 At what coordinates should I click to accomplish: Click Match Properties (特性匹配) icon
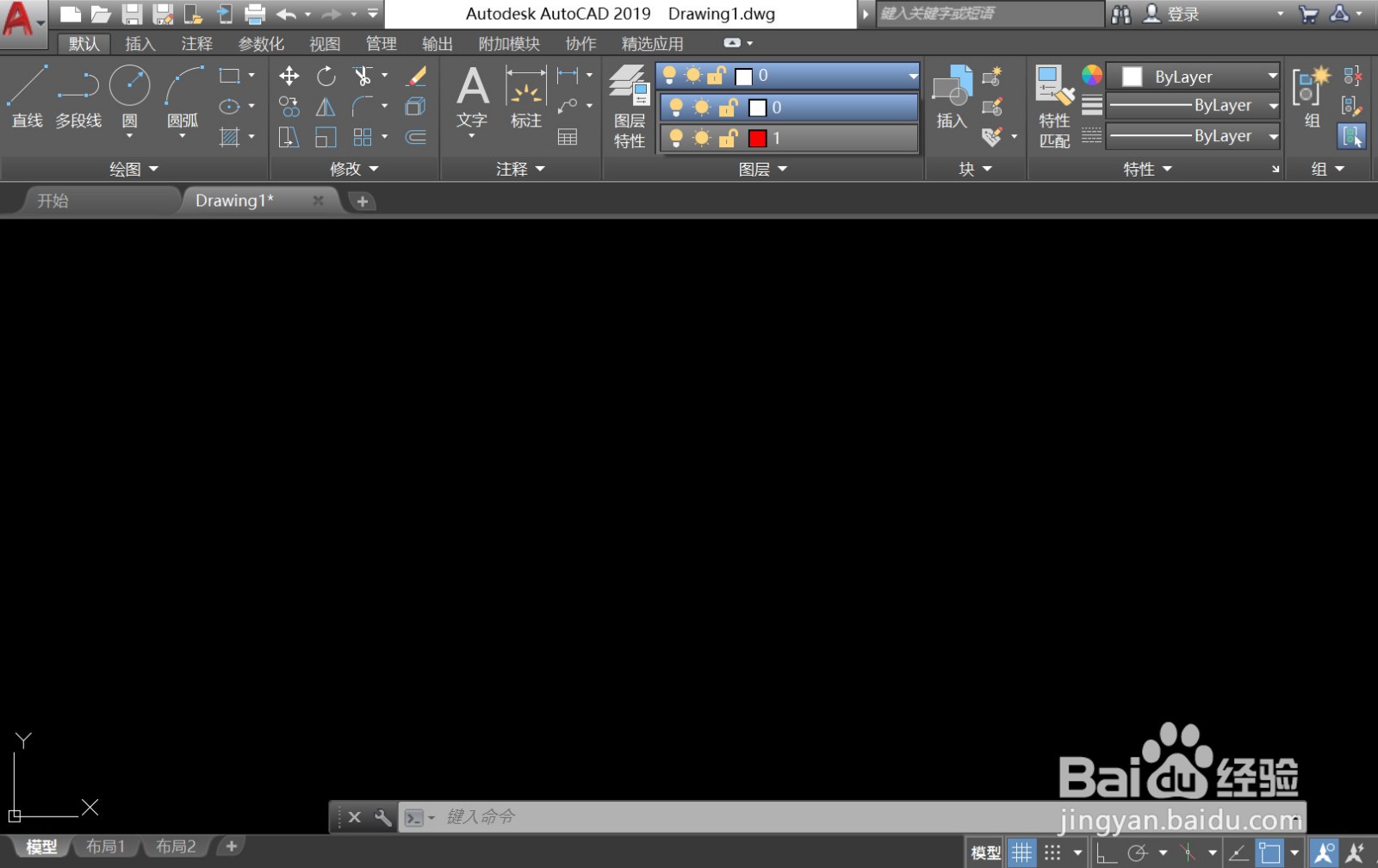pos(1054,106)
